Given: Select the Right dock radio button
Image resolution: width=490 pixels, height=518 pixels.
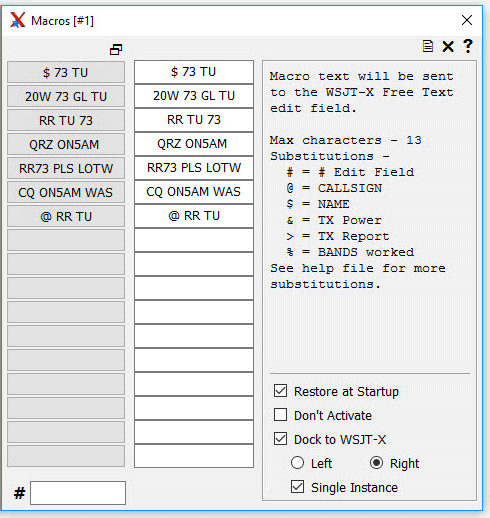Looking at the screenshot, I should point(376,463).
